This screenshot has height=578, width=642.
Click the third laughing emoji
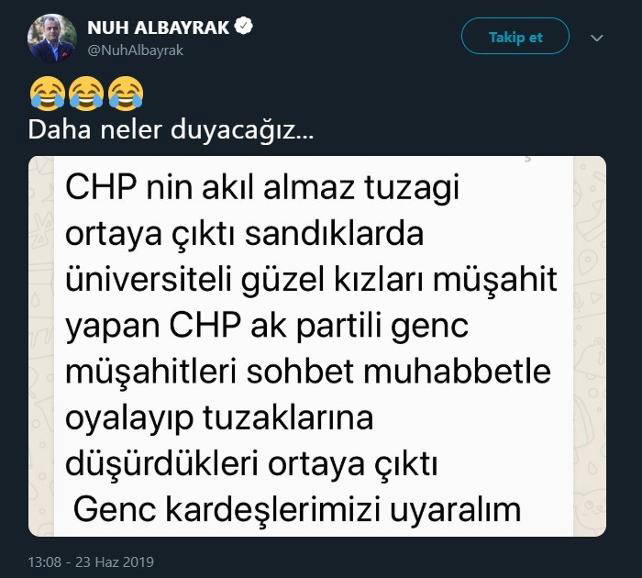pos(123,96)
